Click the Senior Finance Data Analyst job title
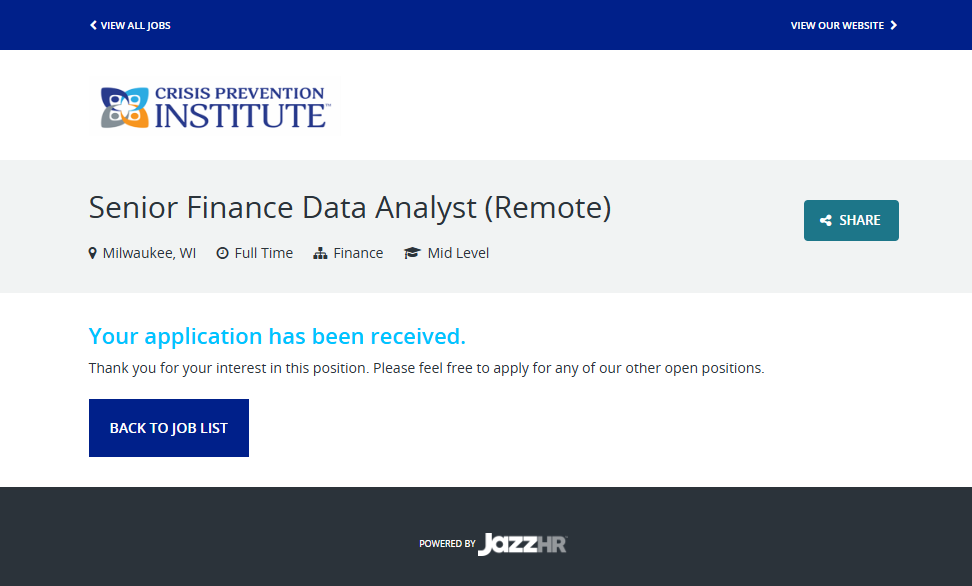 click(349, 207)
